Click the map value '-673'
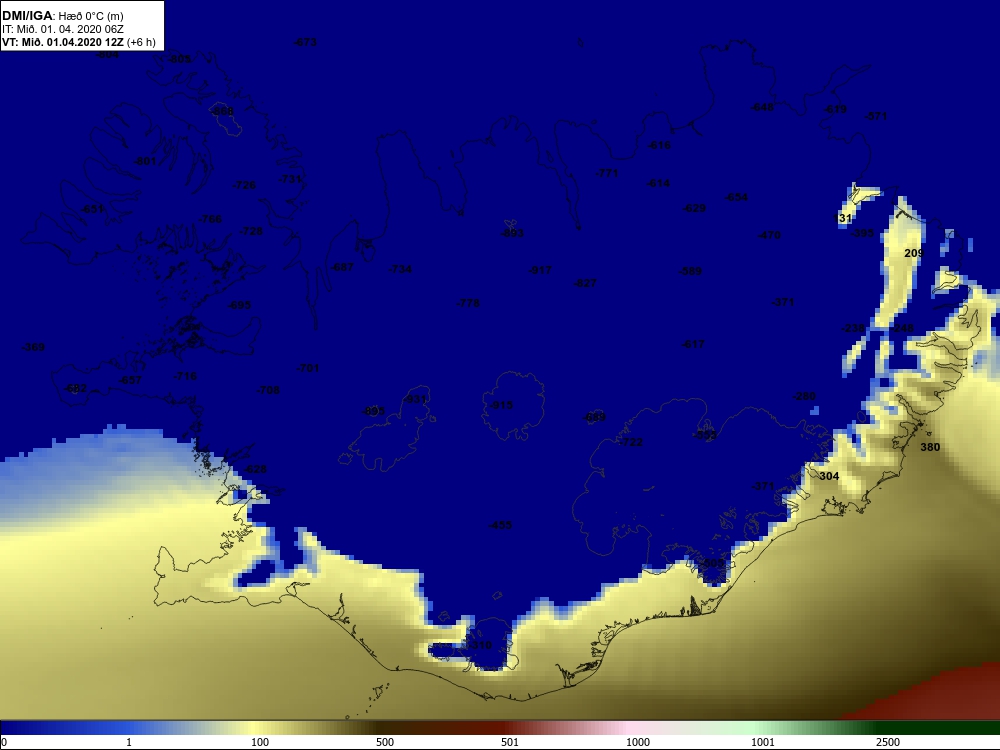 305,42
